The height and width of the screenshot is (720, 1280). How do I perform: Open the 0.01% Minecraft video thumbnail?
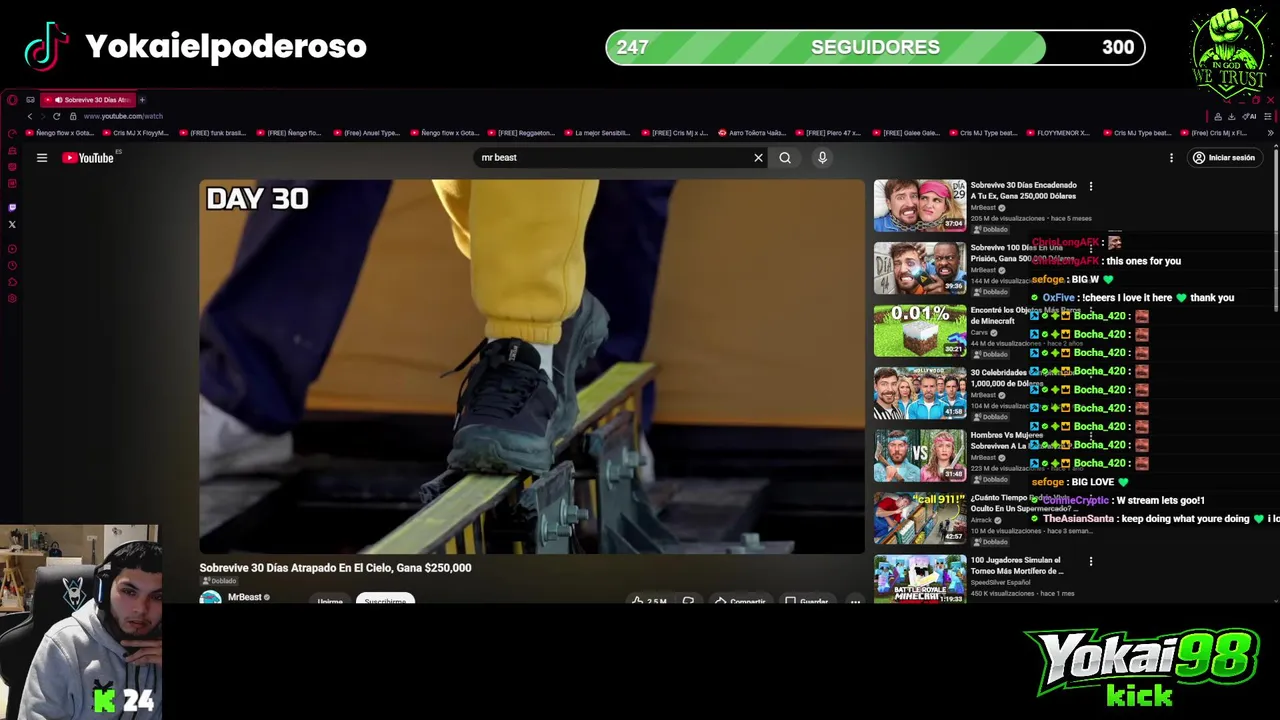920,331
